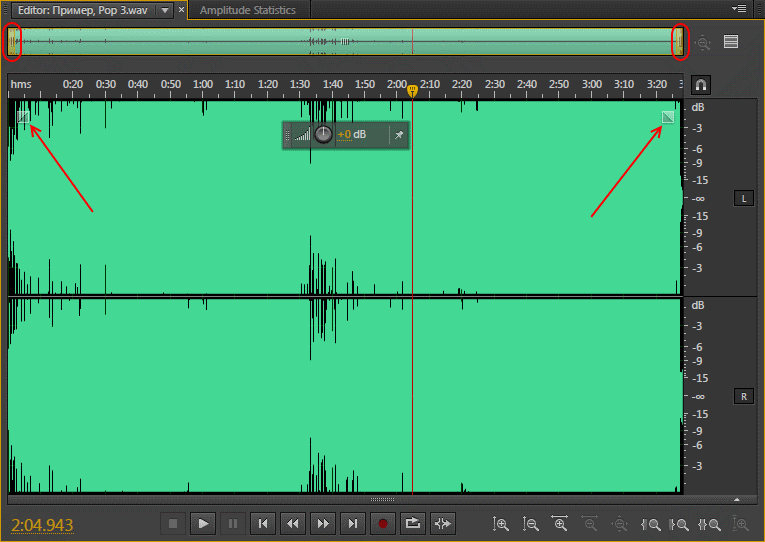Click the fade in handle on waveform

pyautogui.click(x=22, y=118)
